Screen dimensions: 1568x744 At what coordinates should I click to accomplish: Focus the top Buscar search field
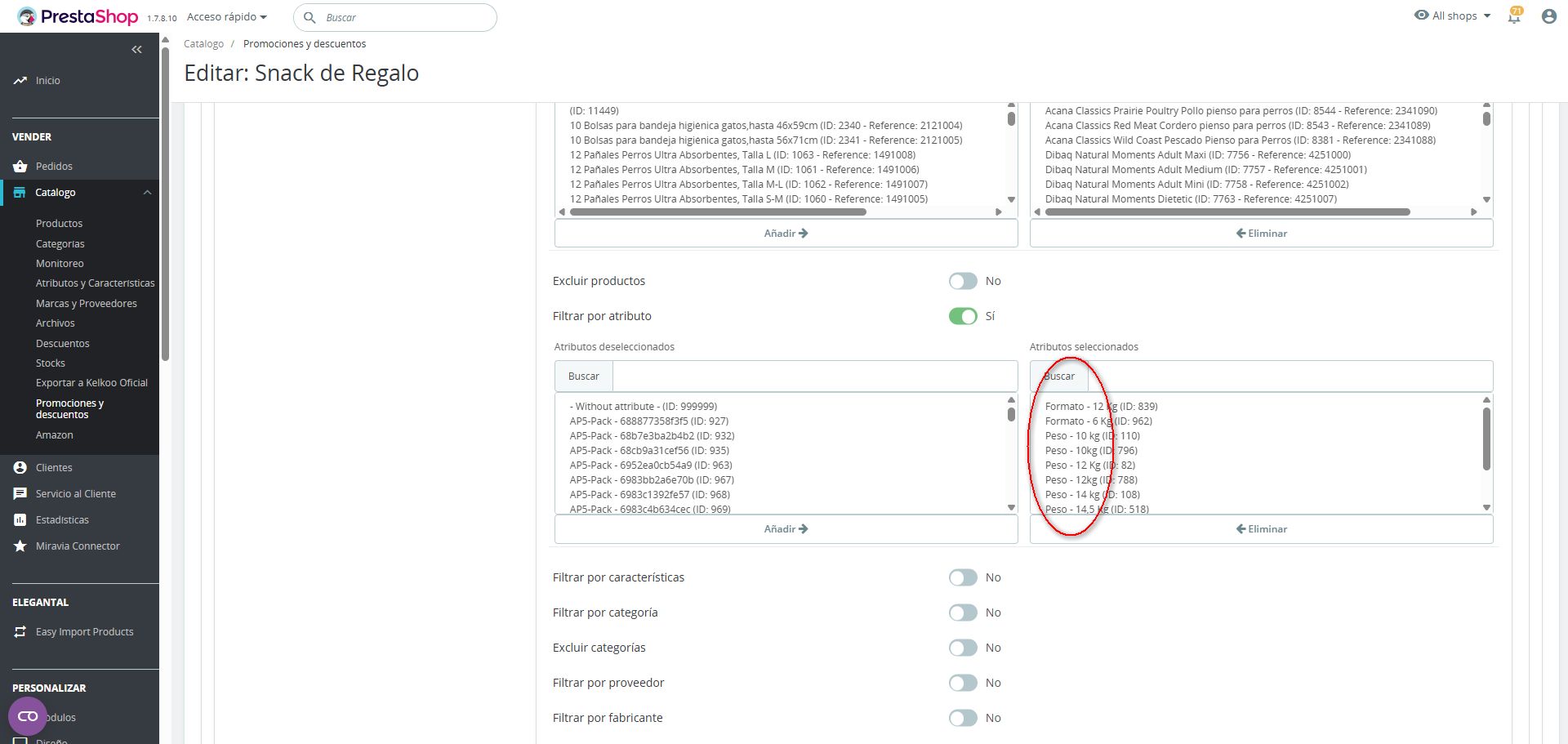[395, 17]
